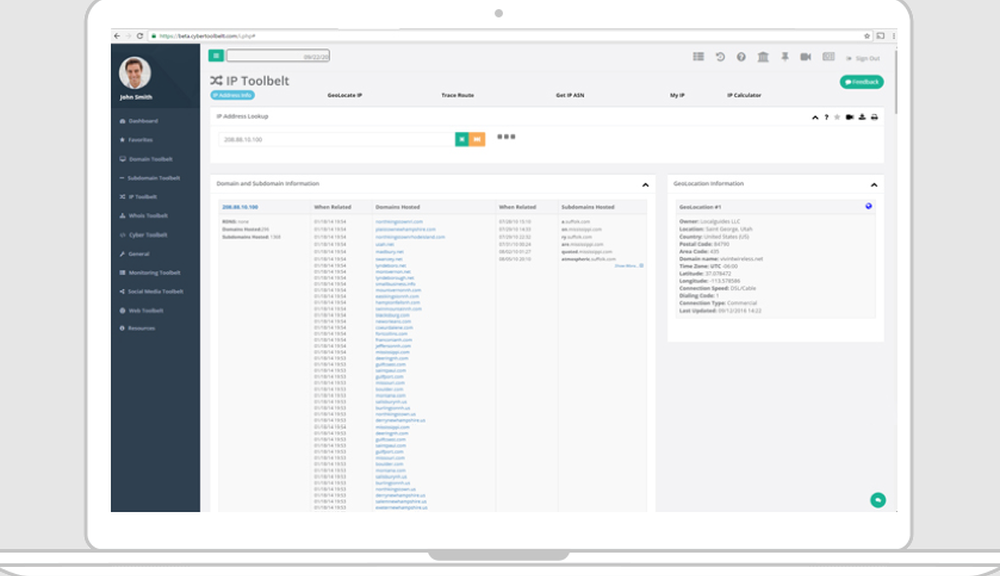Click the pushpin icon in top toolbar
Image resolution: width=1000 pixels, height=576 pixels.
click(x=785, y=57)
